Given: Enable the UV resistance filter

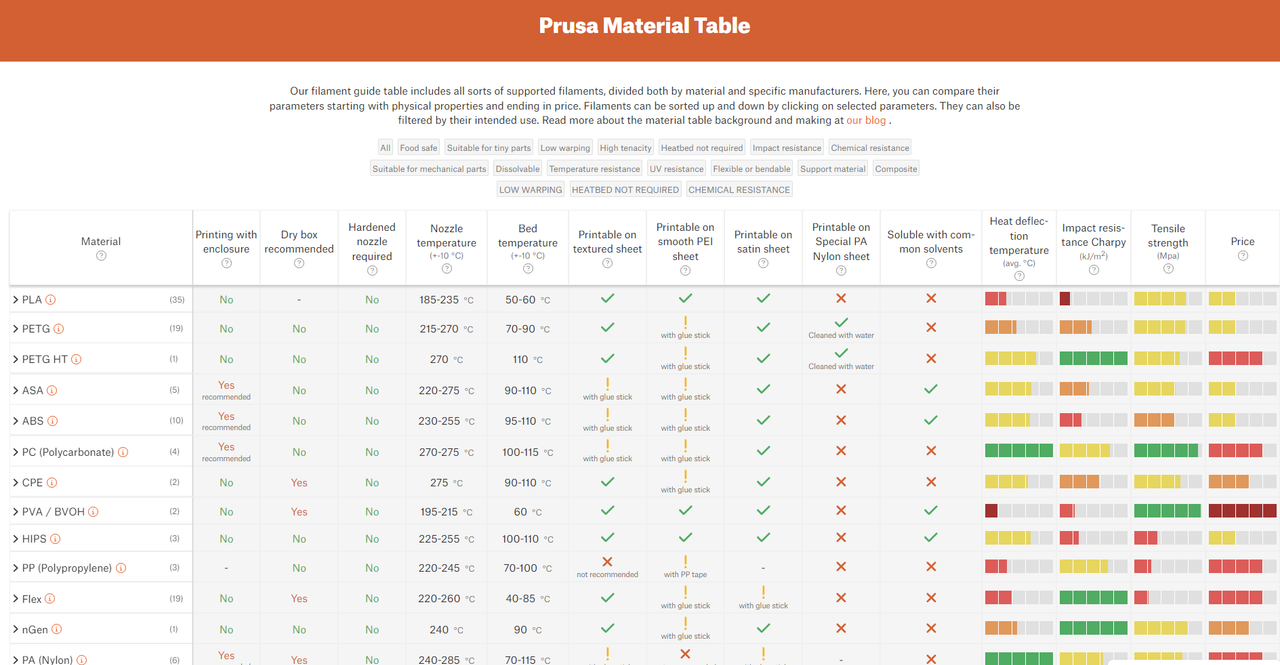Looking at the screenshot, I should [x=677, y=169].
